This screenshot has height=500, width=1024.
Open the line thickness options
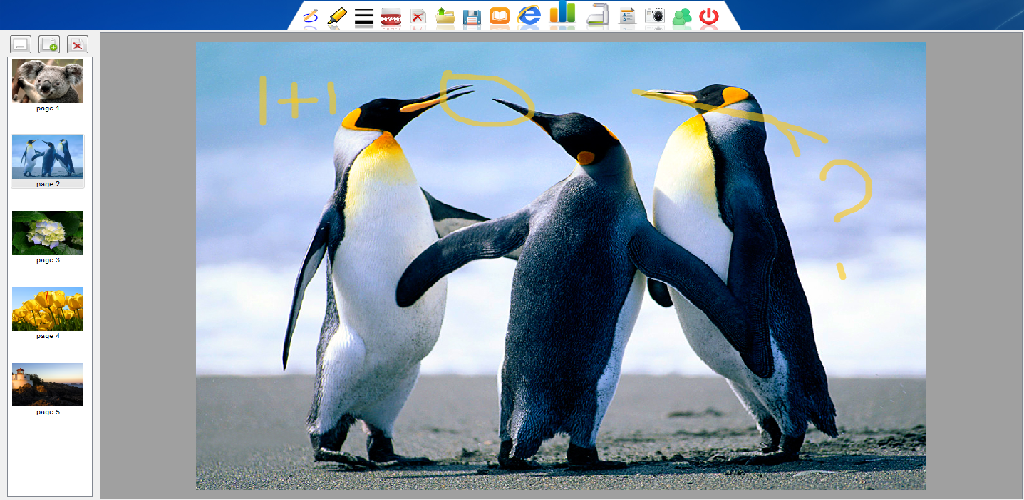click(364, 16)
